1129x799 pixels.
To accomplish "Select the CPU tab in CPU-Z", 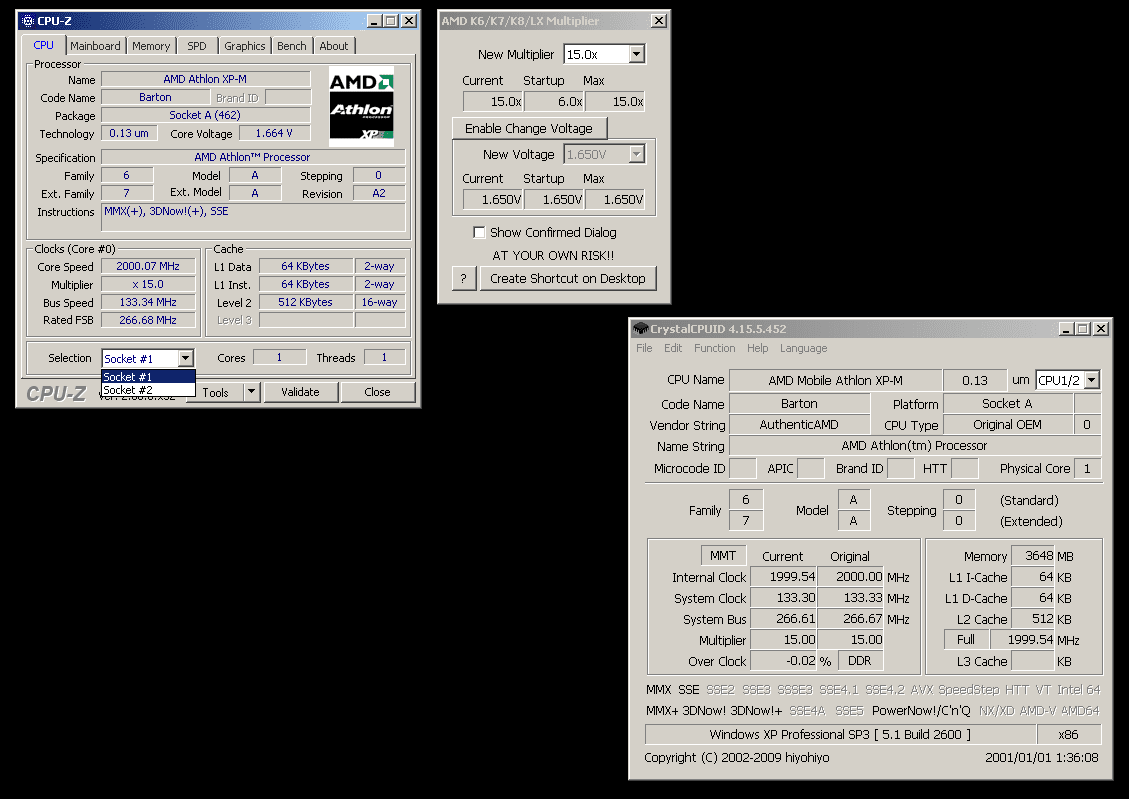I will pos(43,45).
